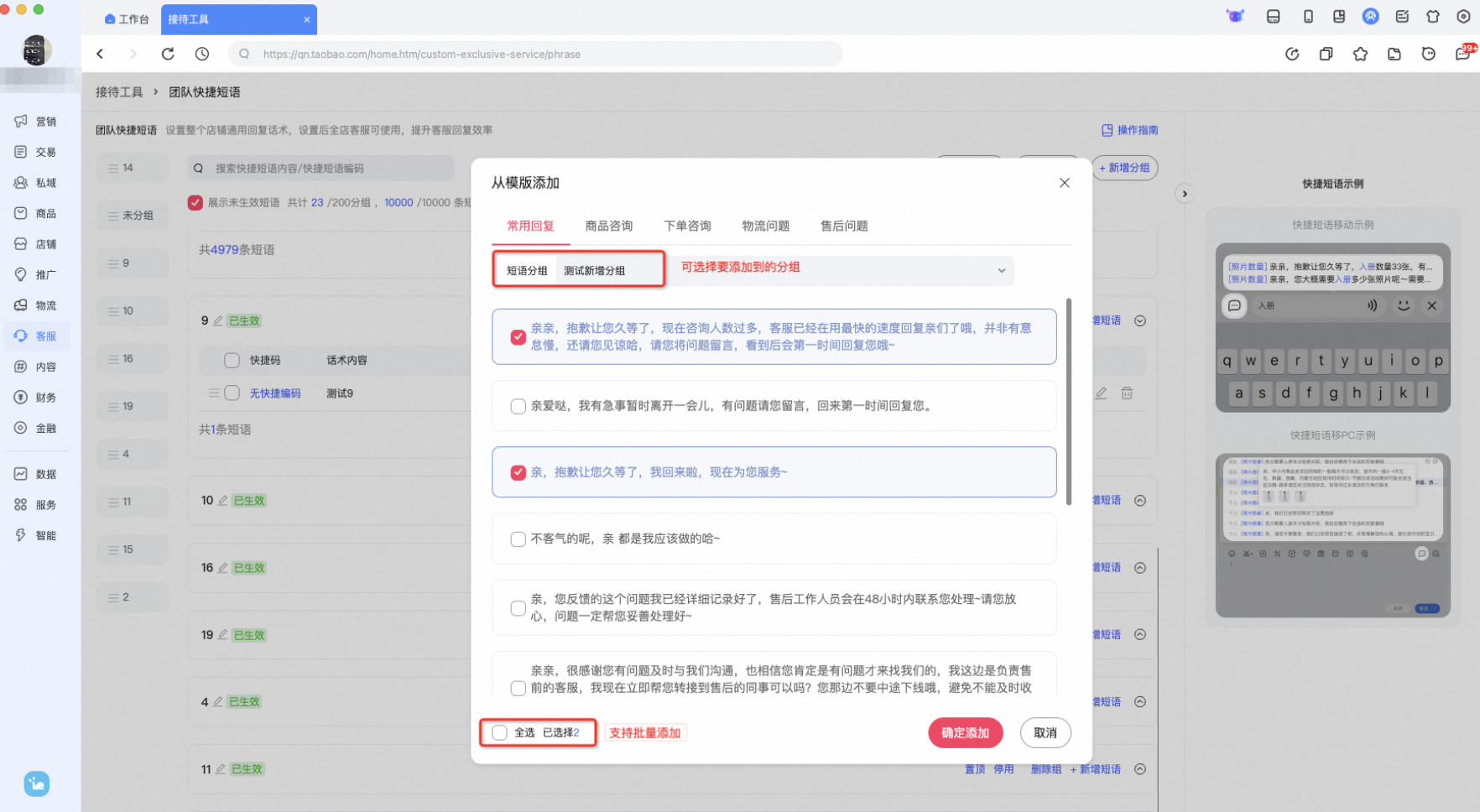Toggle the 展示未生效短语 checkbox

[x=195, y=202]
